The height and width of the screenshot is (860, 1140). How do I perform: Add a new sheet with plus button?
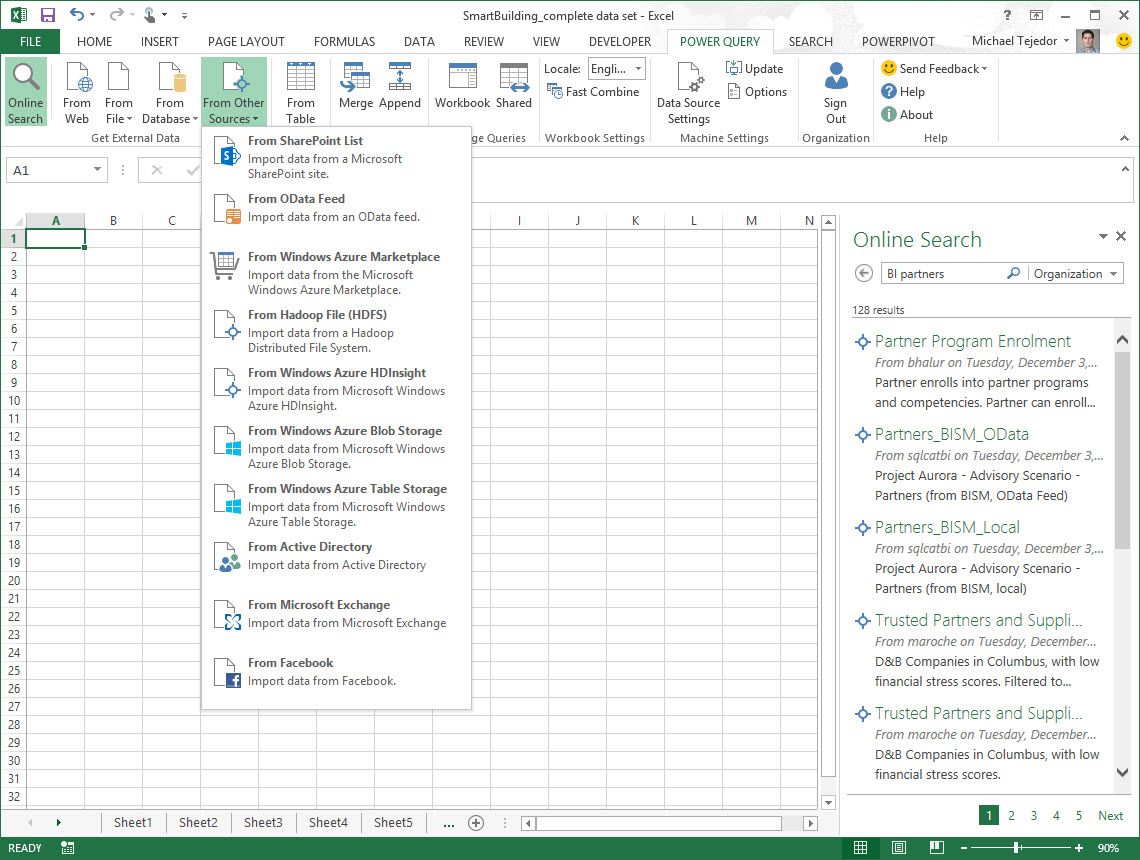[x=476, y=823]
